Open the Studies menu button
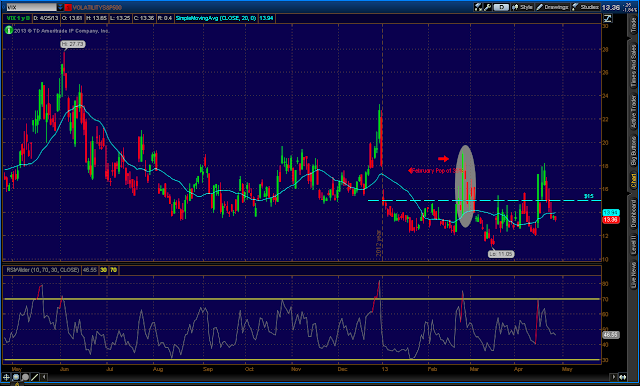The width and height of the screenshot is (640, 386). pyautogui.click(x=585, y=7)
